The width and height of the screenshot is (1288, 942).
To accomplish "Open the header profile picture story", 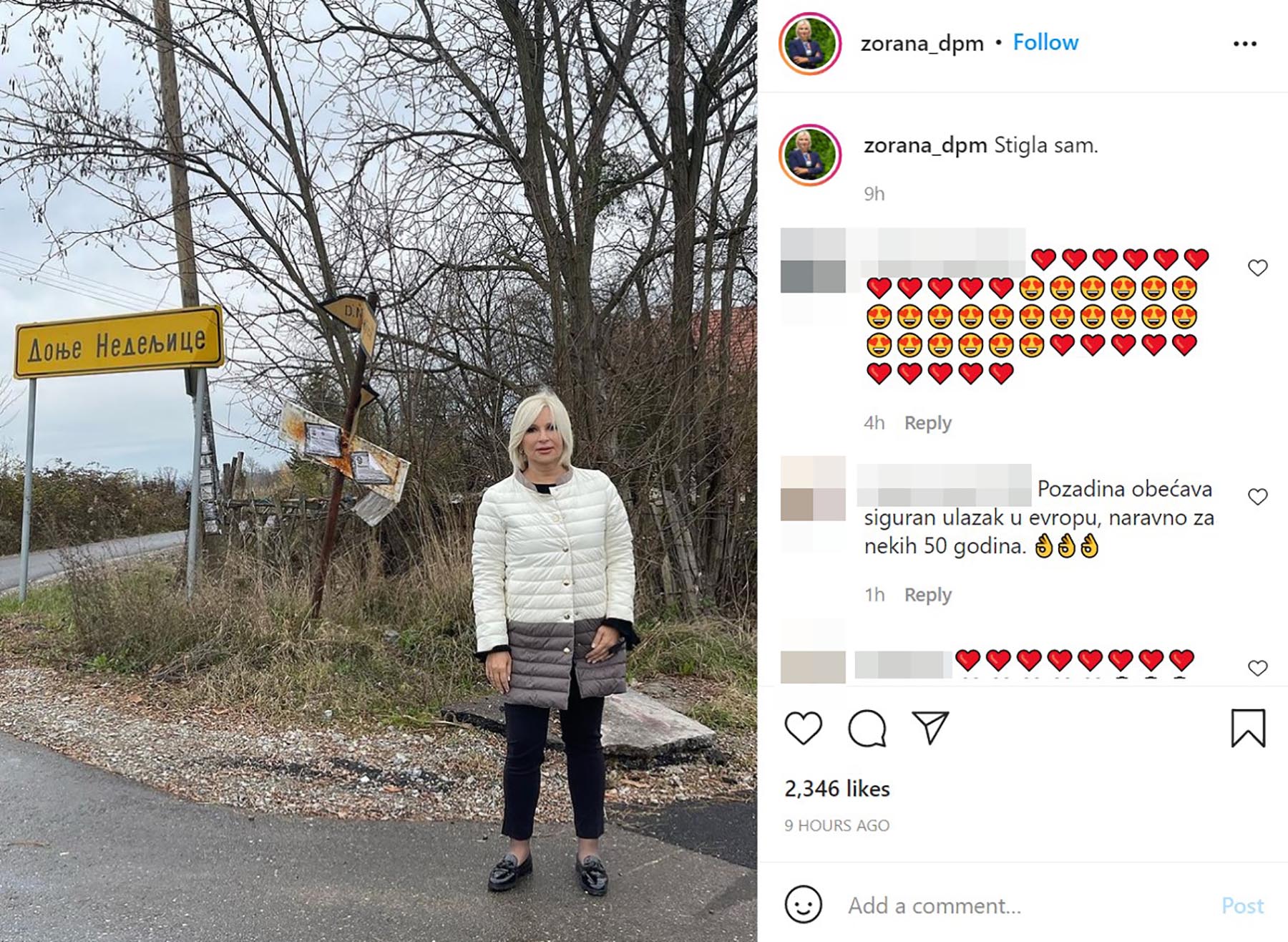I will (809, 44).
